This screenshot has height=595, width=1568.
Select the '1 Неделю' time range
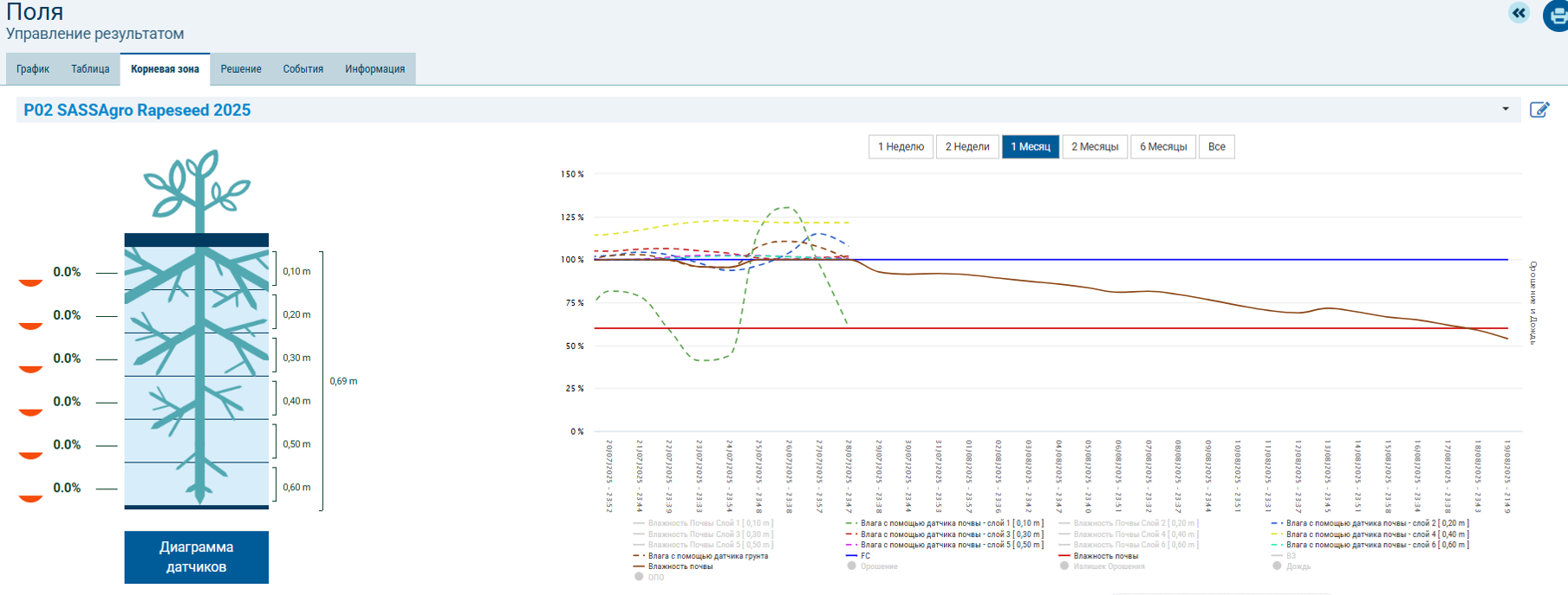tap(901, 147)
